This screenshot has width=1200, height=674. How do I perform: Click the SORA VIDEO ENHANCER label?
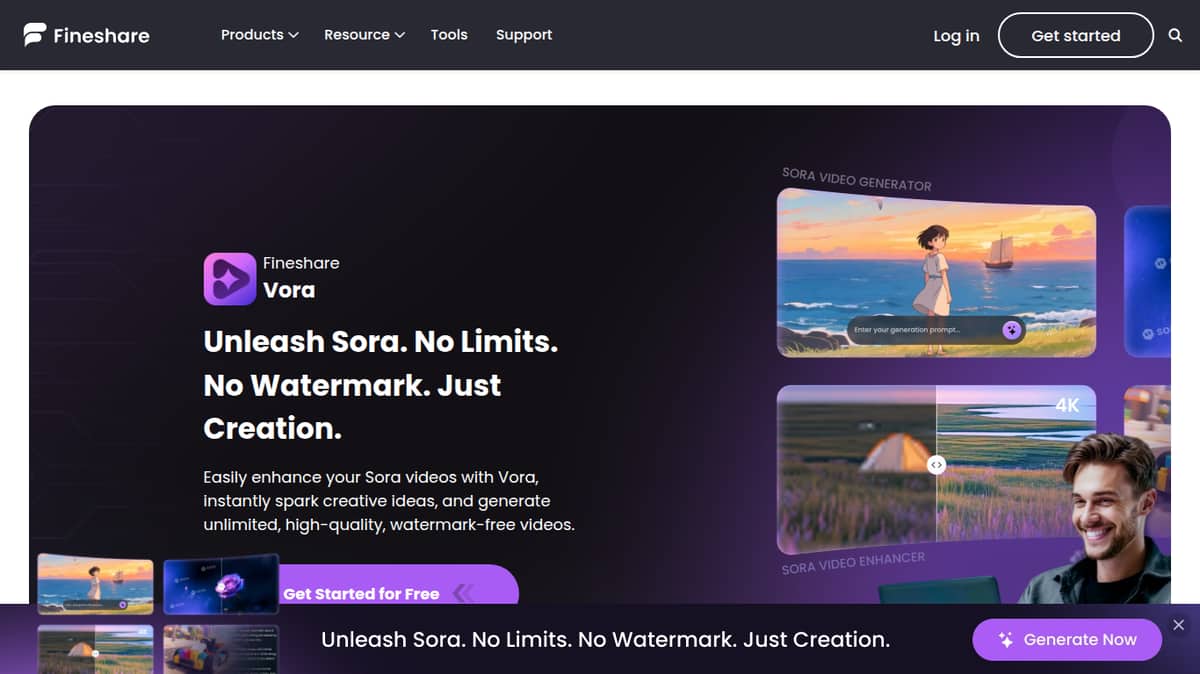click(853, 563)
